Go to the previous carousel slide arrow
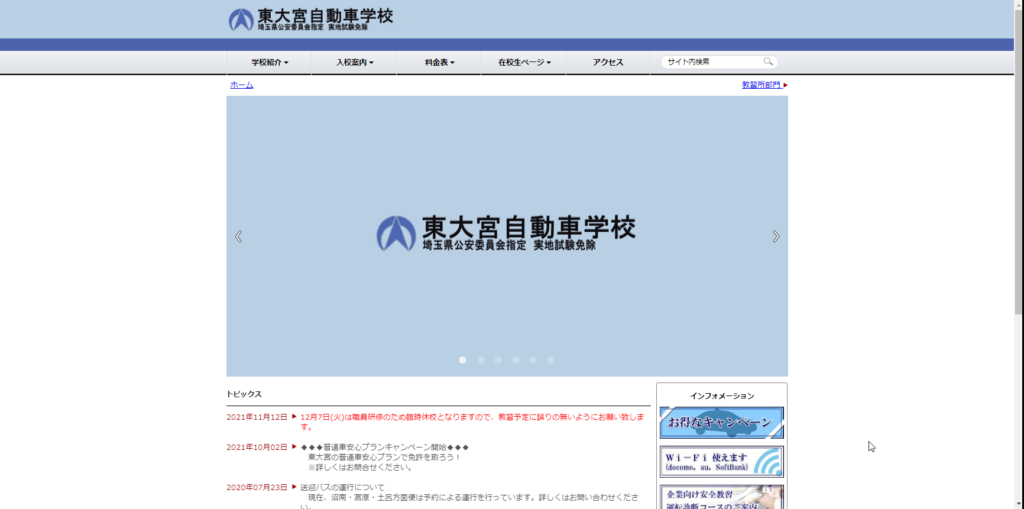Image resolution: width=1024 pixels, height=509 pixels. pos(238,237)
